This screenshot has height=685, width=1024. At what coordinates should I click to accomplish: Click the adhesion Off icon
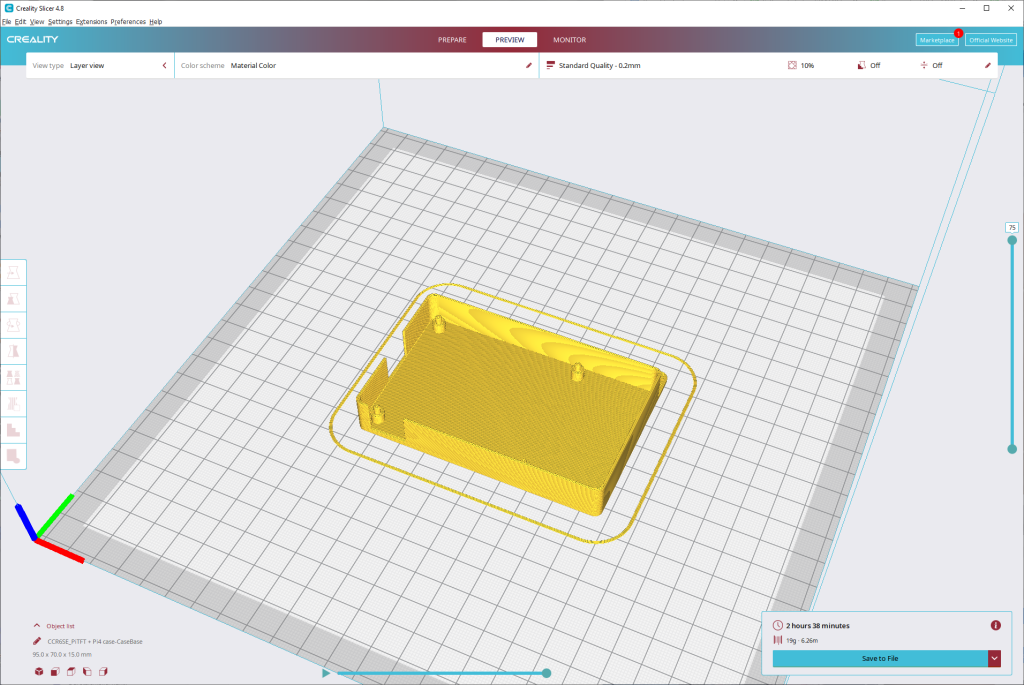point(924,65)
